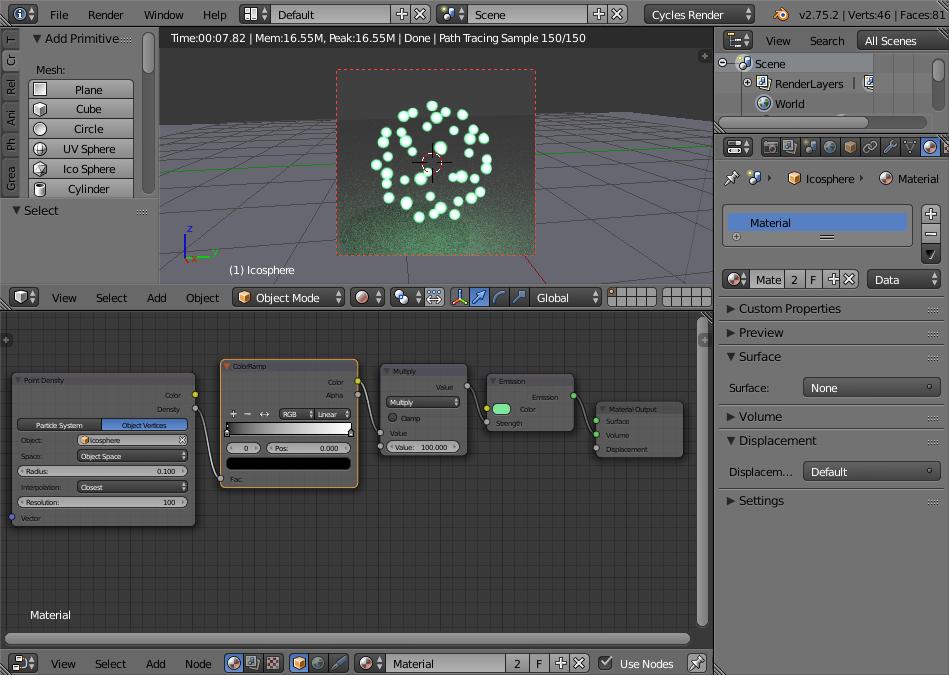Add a Cylinder mesh primitive
The height and width of the screenshot is (675, 949).
tap(81, 189)
